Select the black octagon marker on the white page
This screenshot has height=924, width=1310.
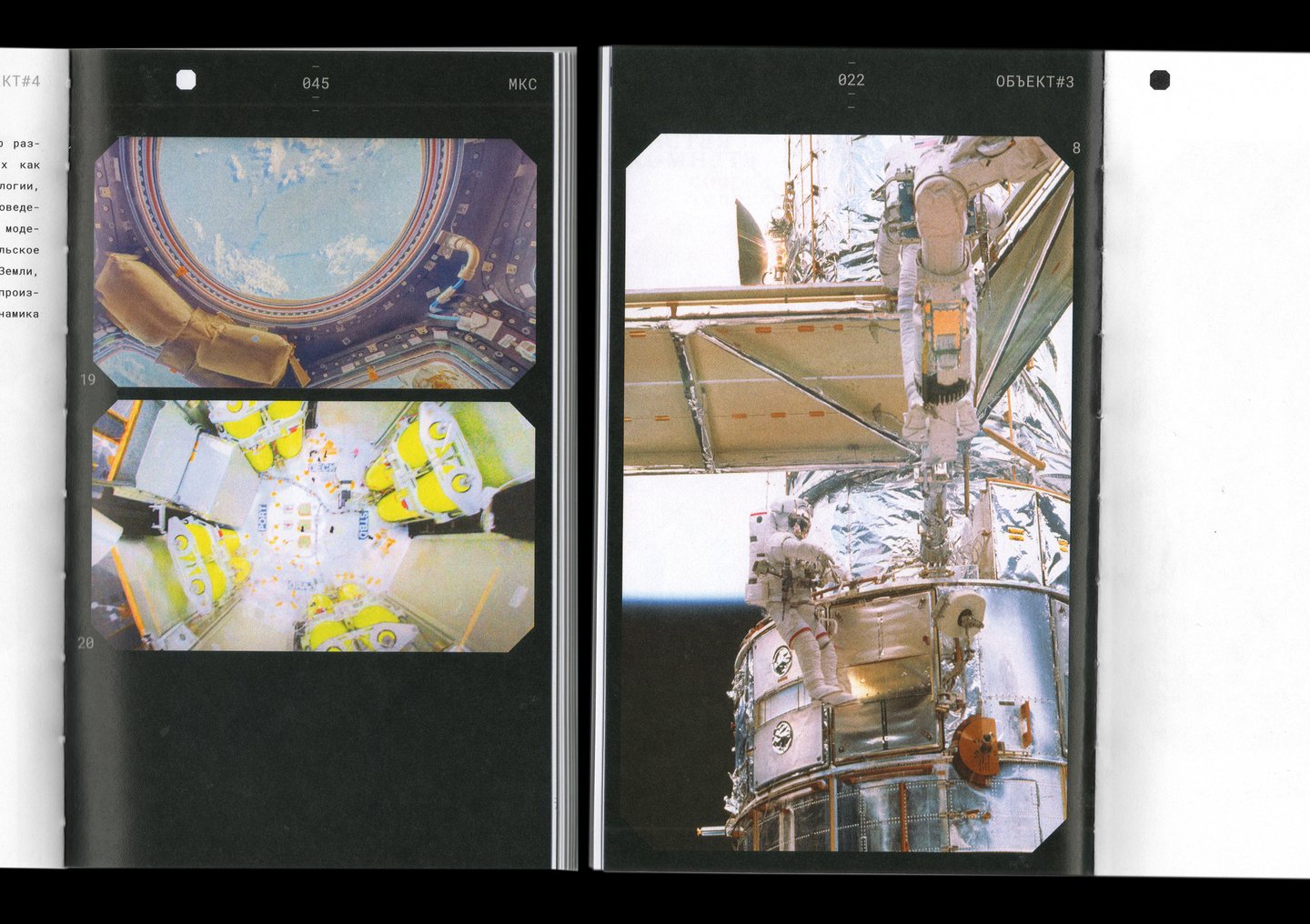[x=1160, y=80]
